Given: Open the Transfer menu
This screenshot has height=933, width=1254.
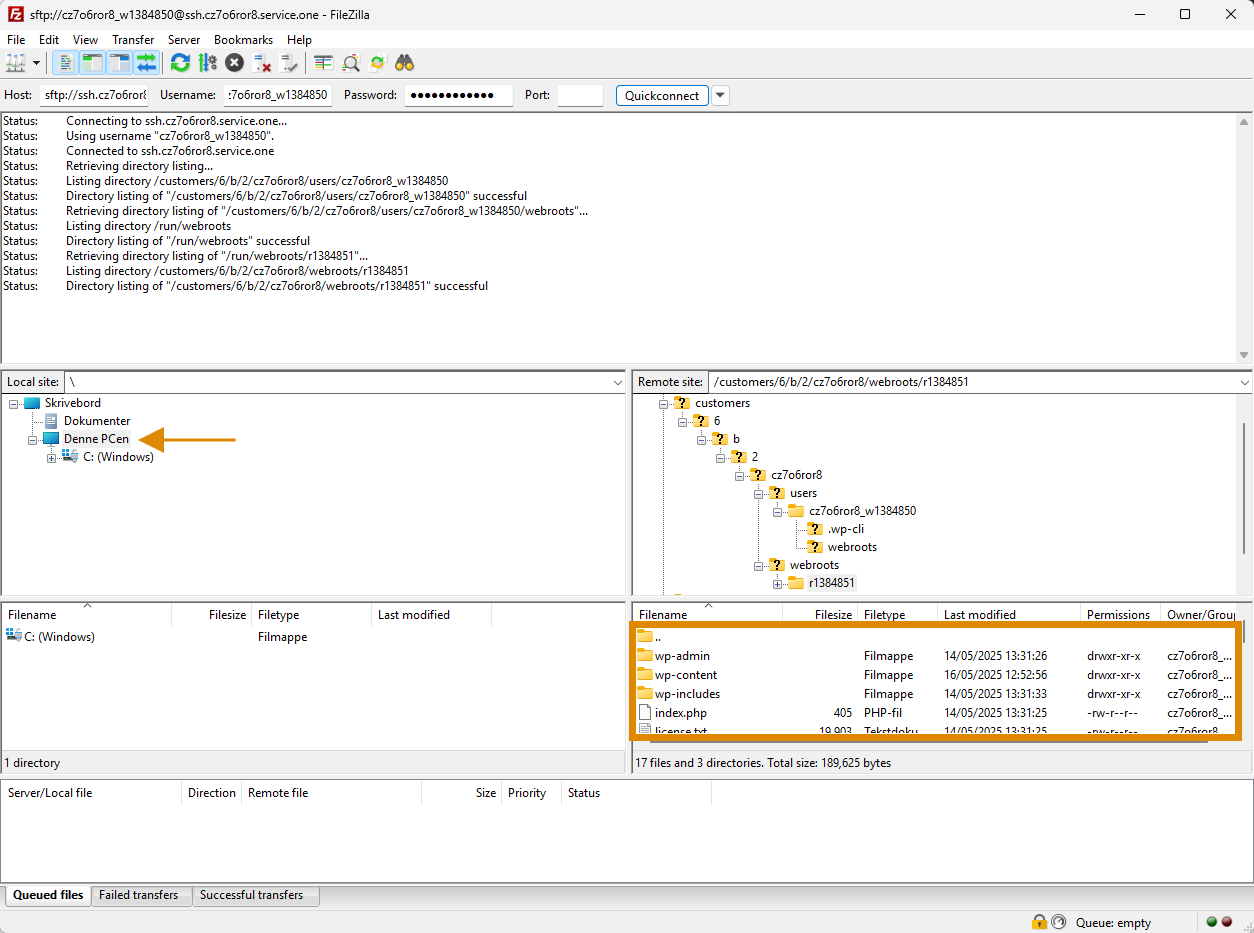Looking at the screenshot, I should pyautogui.click(x=133, y=40).
